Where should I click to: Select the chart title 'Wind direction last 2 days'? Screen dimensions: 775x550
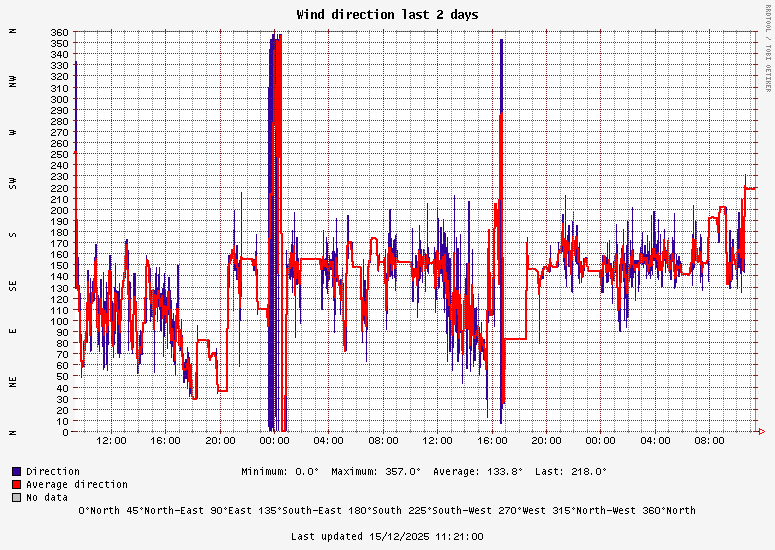pyautogui.click(x=387, y=15)
